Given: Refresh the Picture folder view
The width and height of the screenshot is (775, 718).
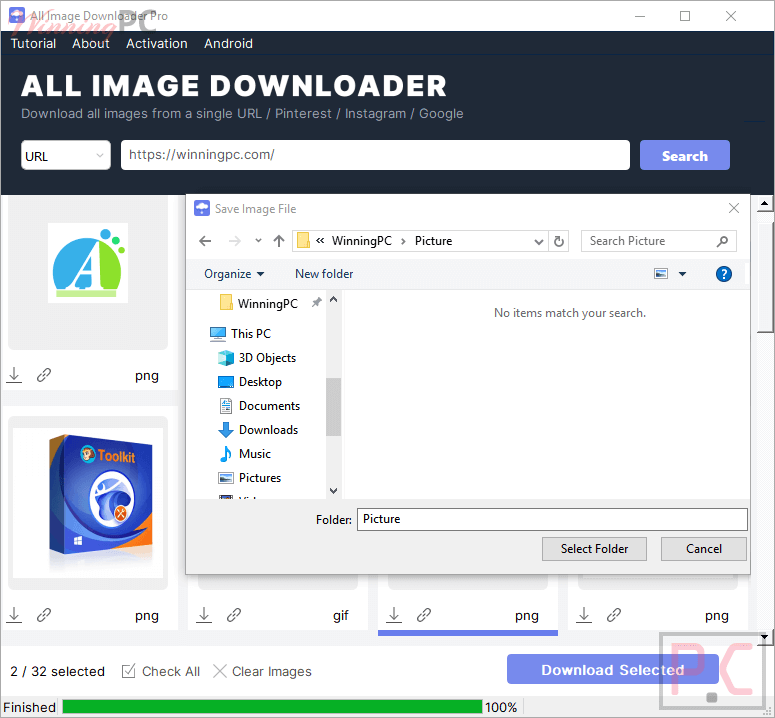Looking at the screenshot, I should pos(559,242).
